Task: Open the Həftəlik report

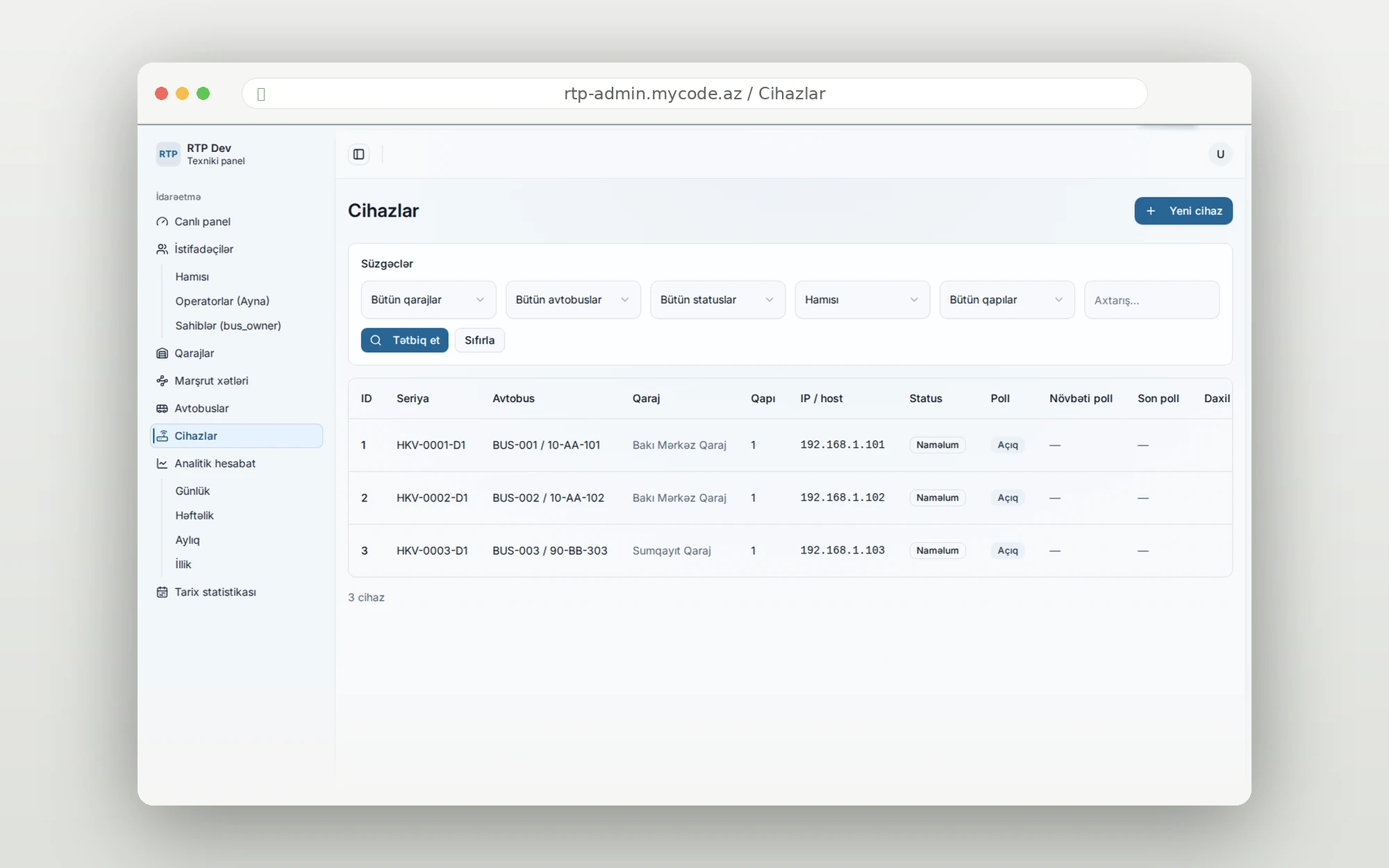Action: [194, 515]
